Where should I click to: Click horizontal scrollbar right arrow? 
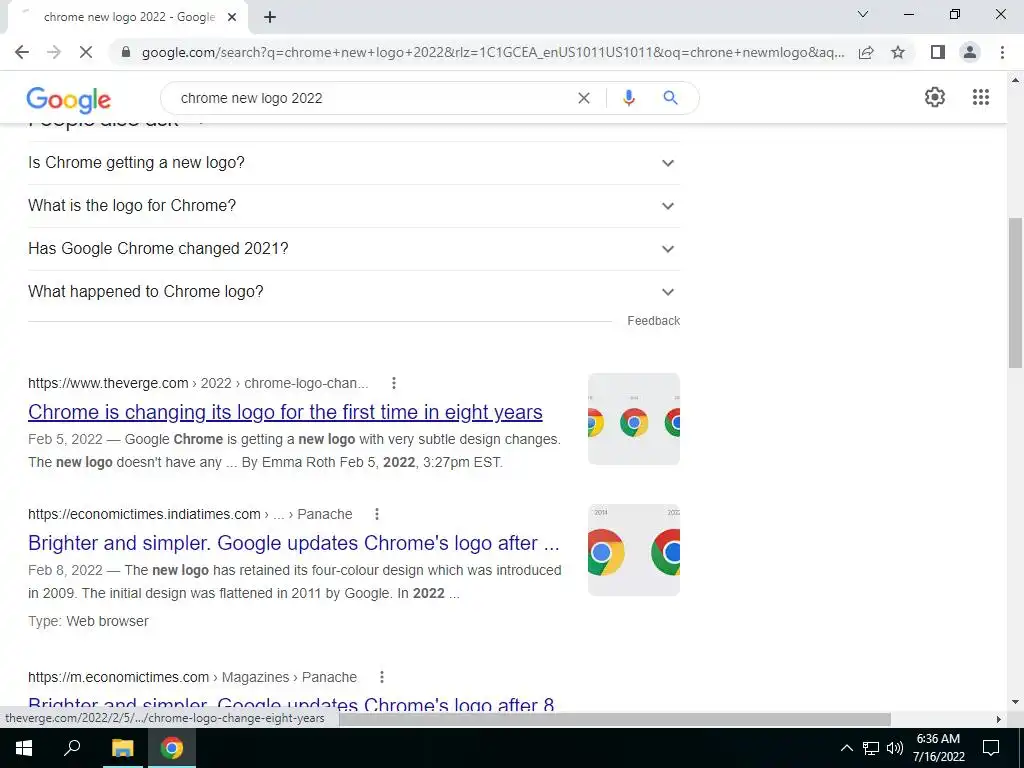(999, 719)
